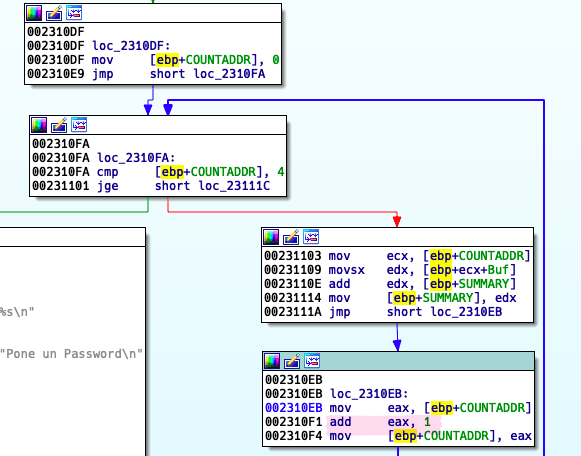Screen dimensions: 581x456
Task: Click the label loc_2310FA:
Action: [136, 158]
